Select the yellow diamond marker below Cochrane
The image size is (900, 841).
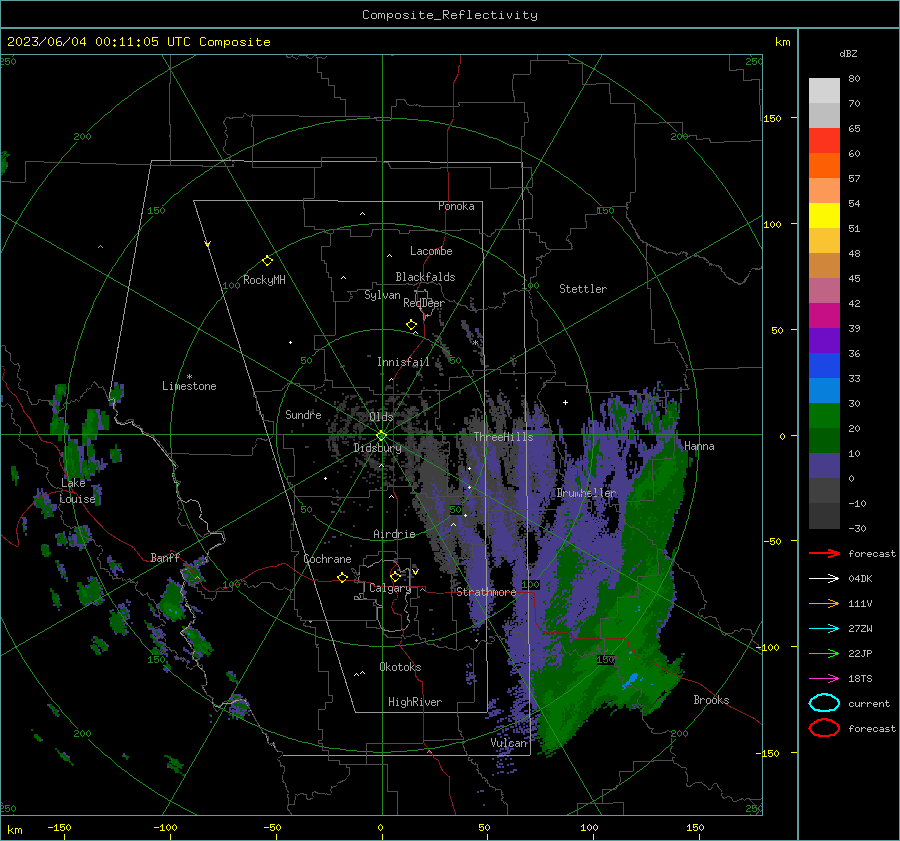coord(343,577)
